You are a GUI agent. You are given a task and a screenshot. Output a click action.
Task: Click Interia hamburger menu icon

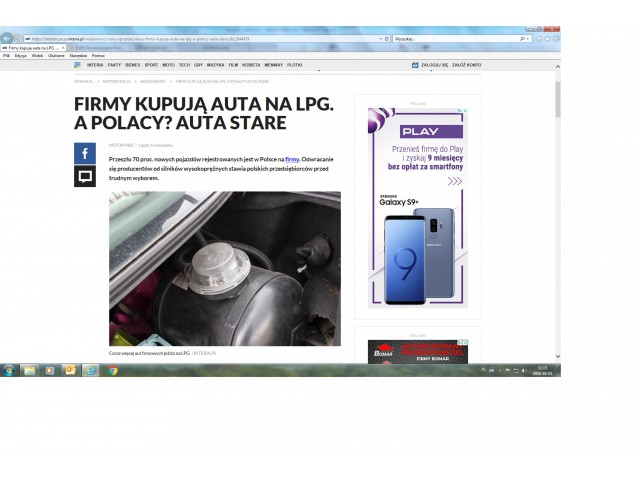78,65
